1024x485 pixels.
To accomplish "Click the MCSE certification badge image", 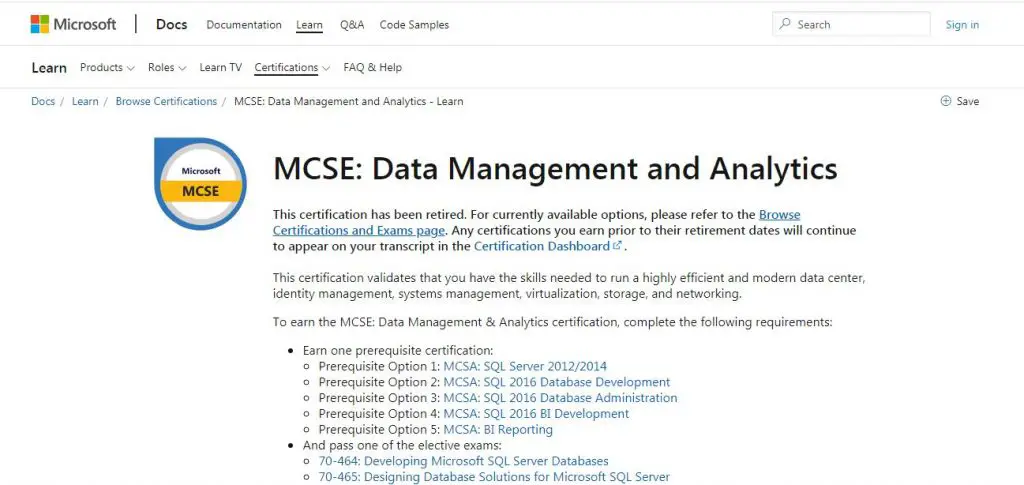I will pyautogui.click(x=200, y=183).
